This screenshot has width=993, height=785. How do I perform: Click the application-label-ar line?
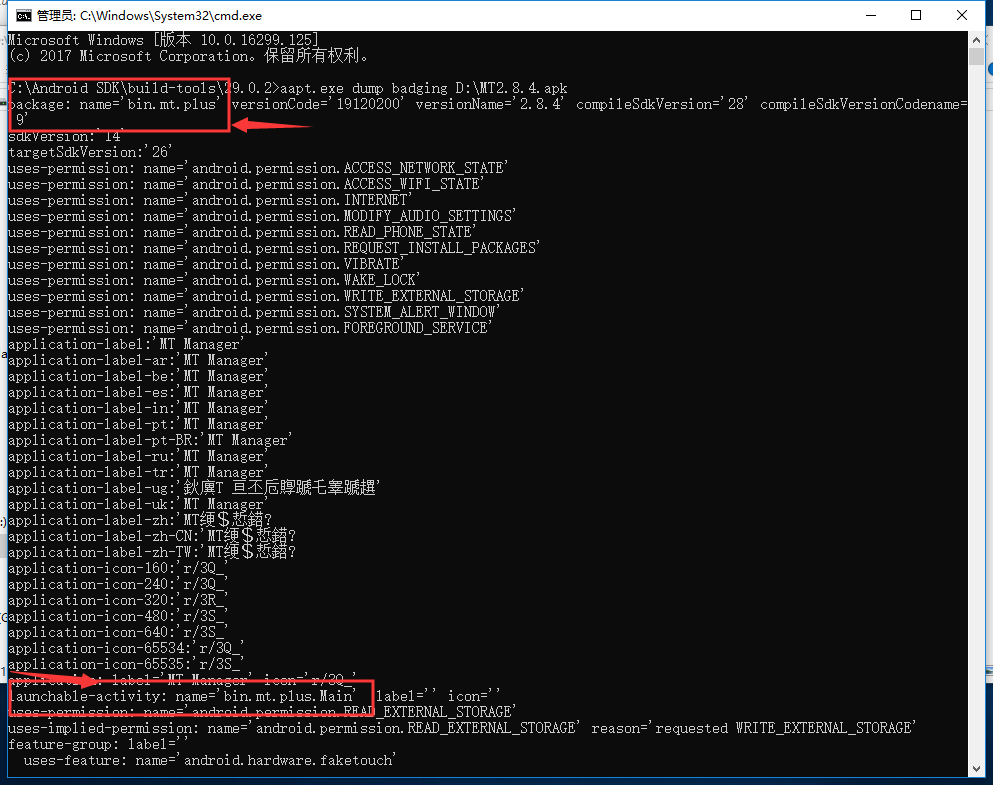(x=138, y=360)
